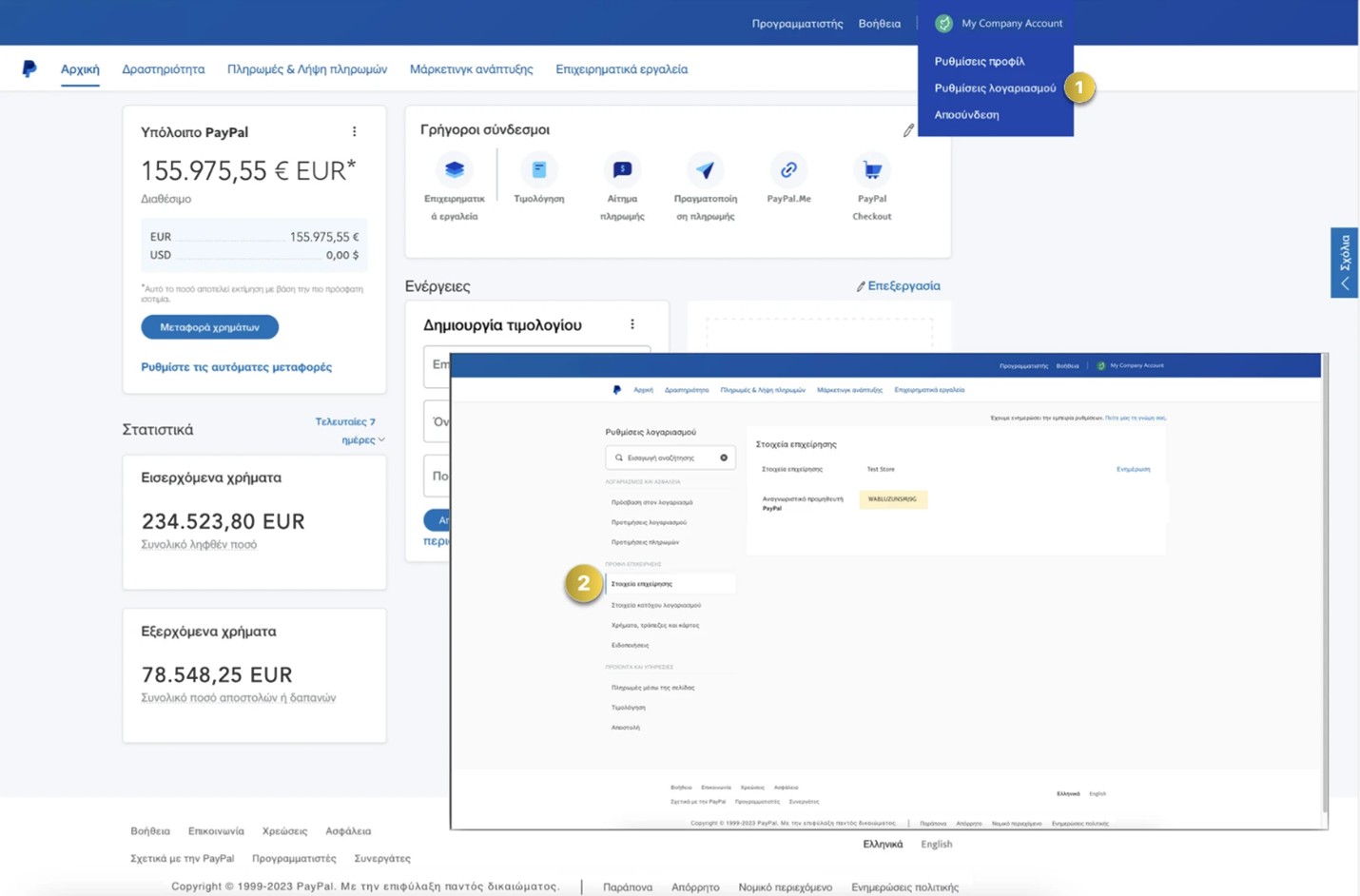1360x896 pixels.
Task: Select Ρυθμίσεις προφίλ from the account menu
Action: pyautogui.click(x=978, y=60)
